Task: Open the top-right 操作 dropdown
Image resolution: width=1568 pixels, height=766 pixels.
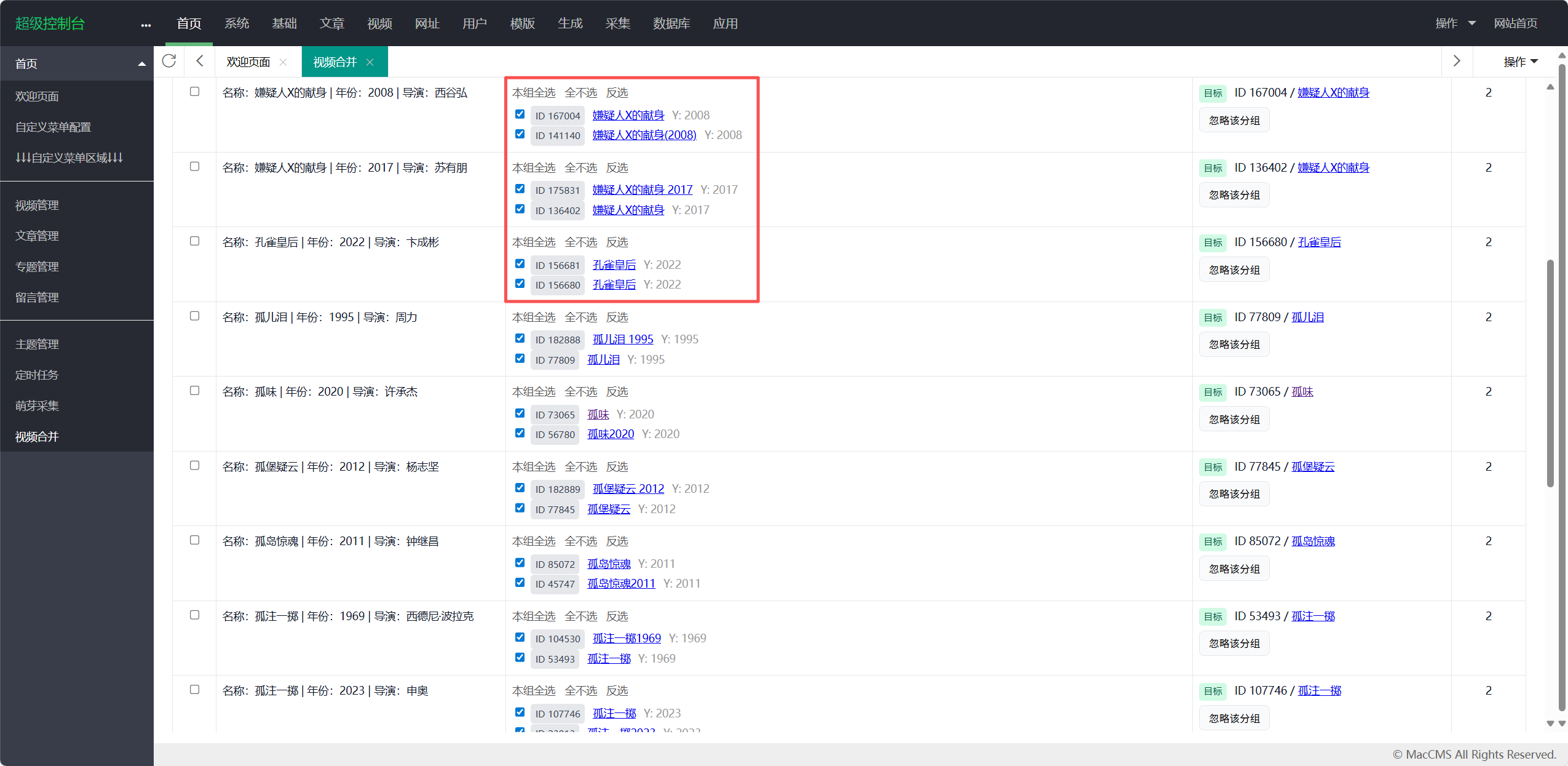Action: [x=1455, y=23]
